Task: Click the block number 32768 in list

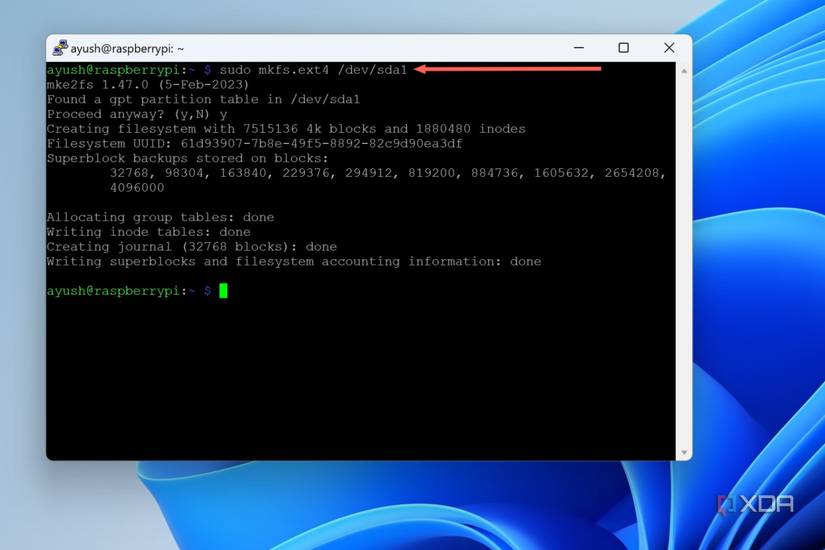Action: (129, 173)
